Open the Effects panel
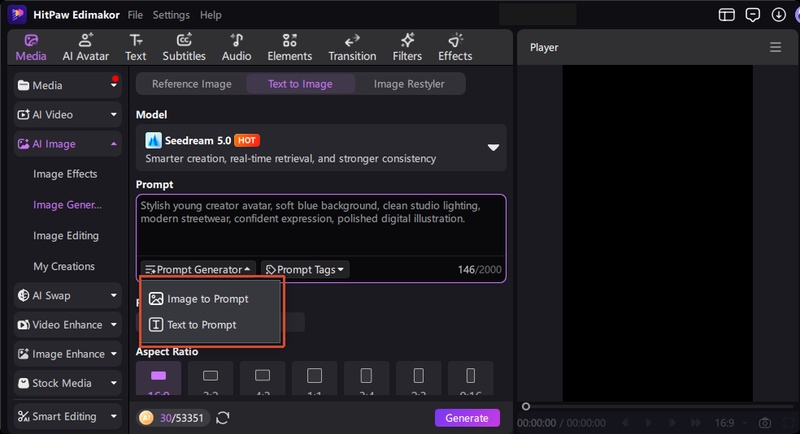The width and height of the screenshot is (800, 434). (455, 47)
